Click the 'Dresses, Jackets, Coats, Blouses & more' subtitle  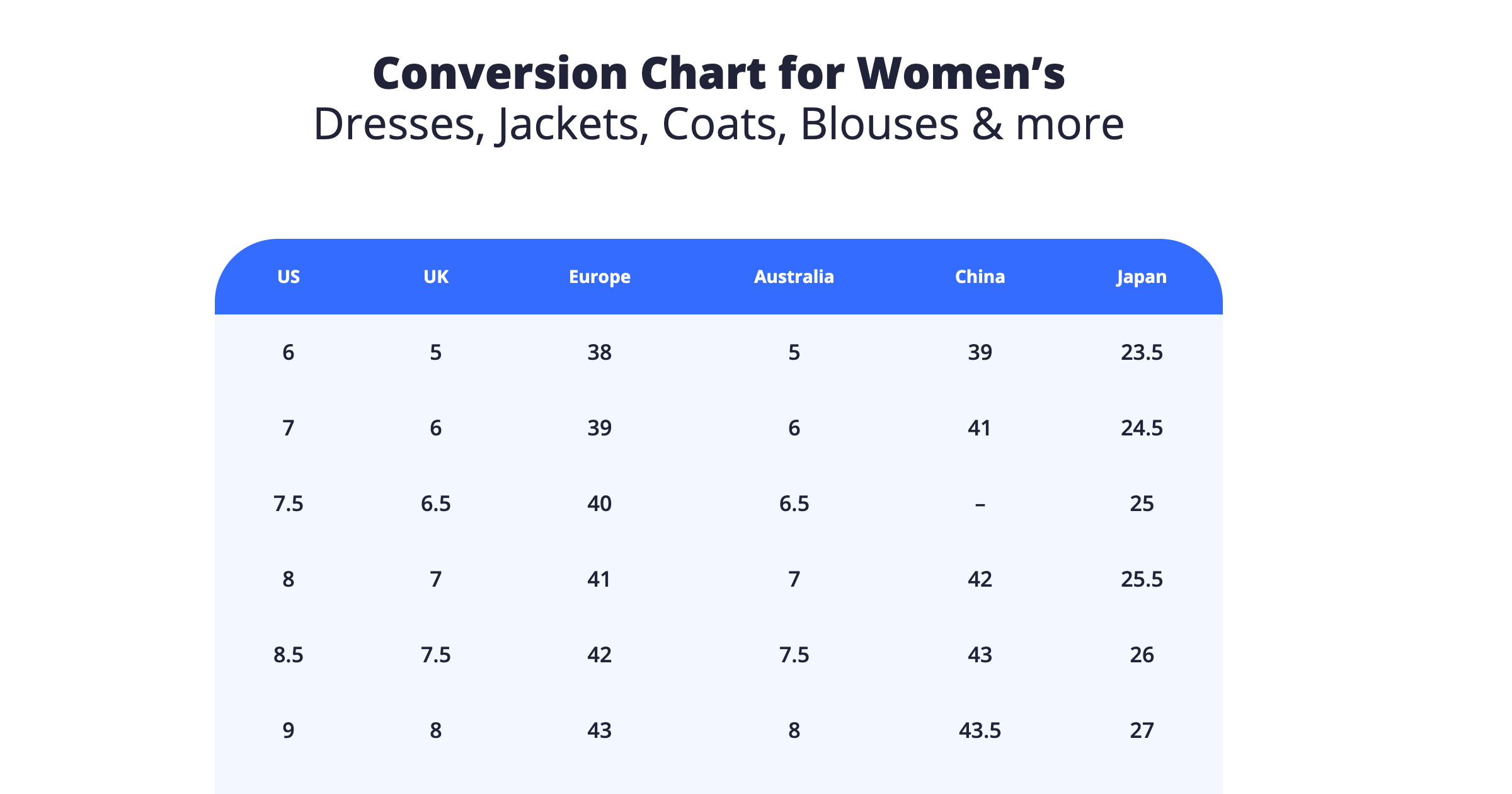[719, 124]
